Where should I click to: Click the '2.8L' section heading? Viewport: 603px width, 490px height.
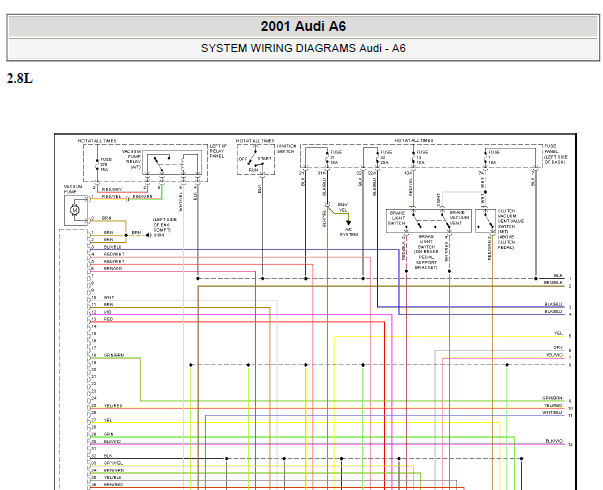pos(20,78)
